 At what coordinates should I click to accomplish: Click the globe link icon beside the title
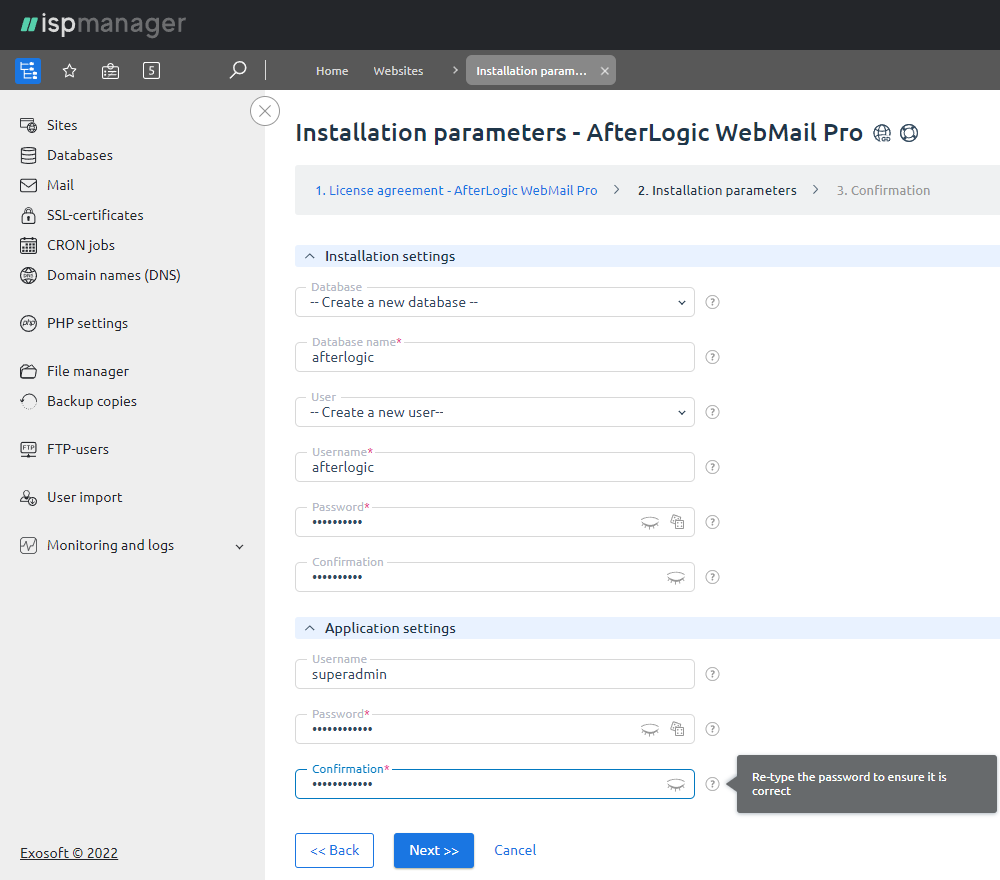[881, 132]
